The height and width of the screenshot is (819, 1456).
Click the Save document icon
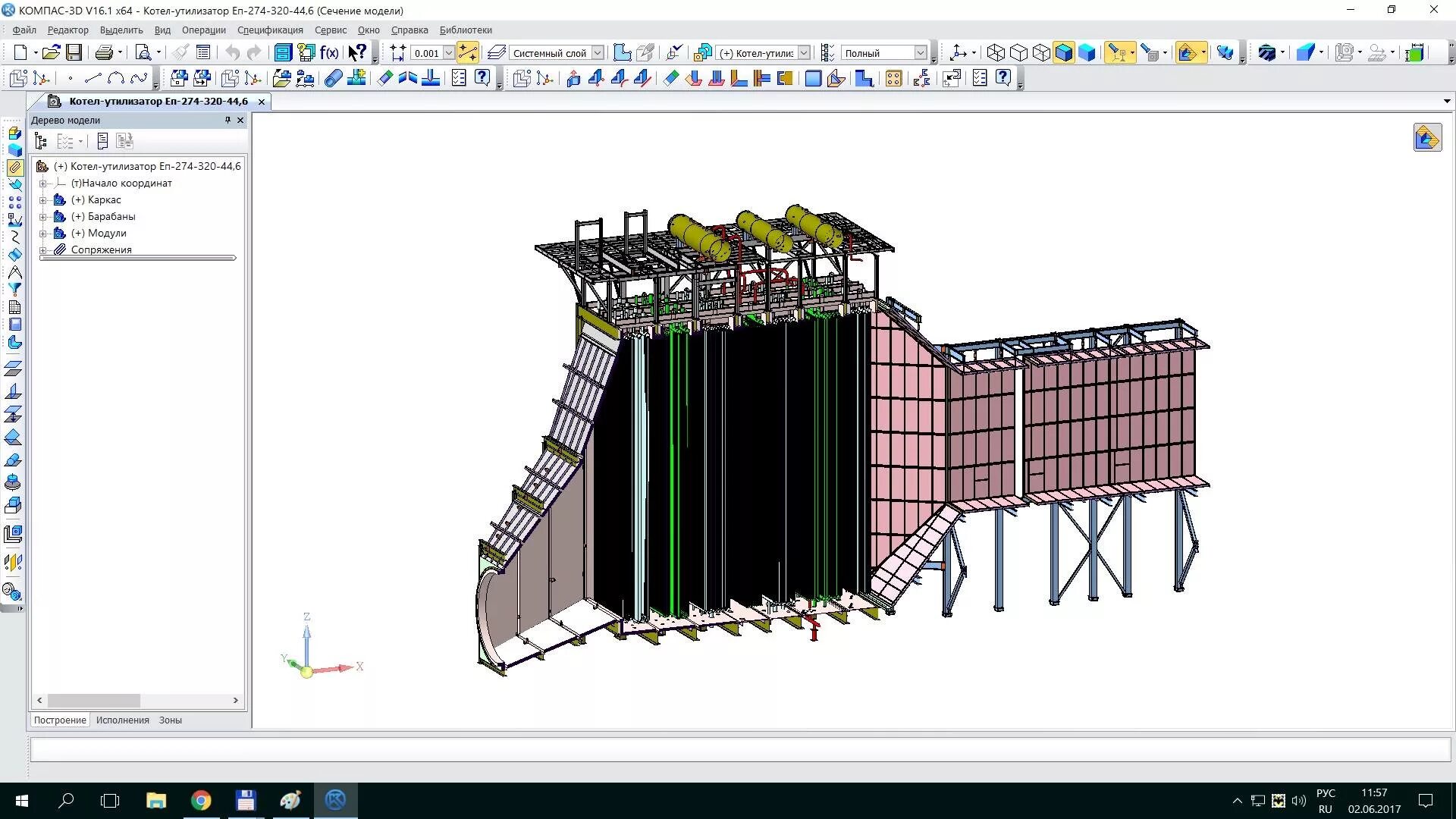click(74, 52)
